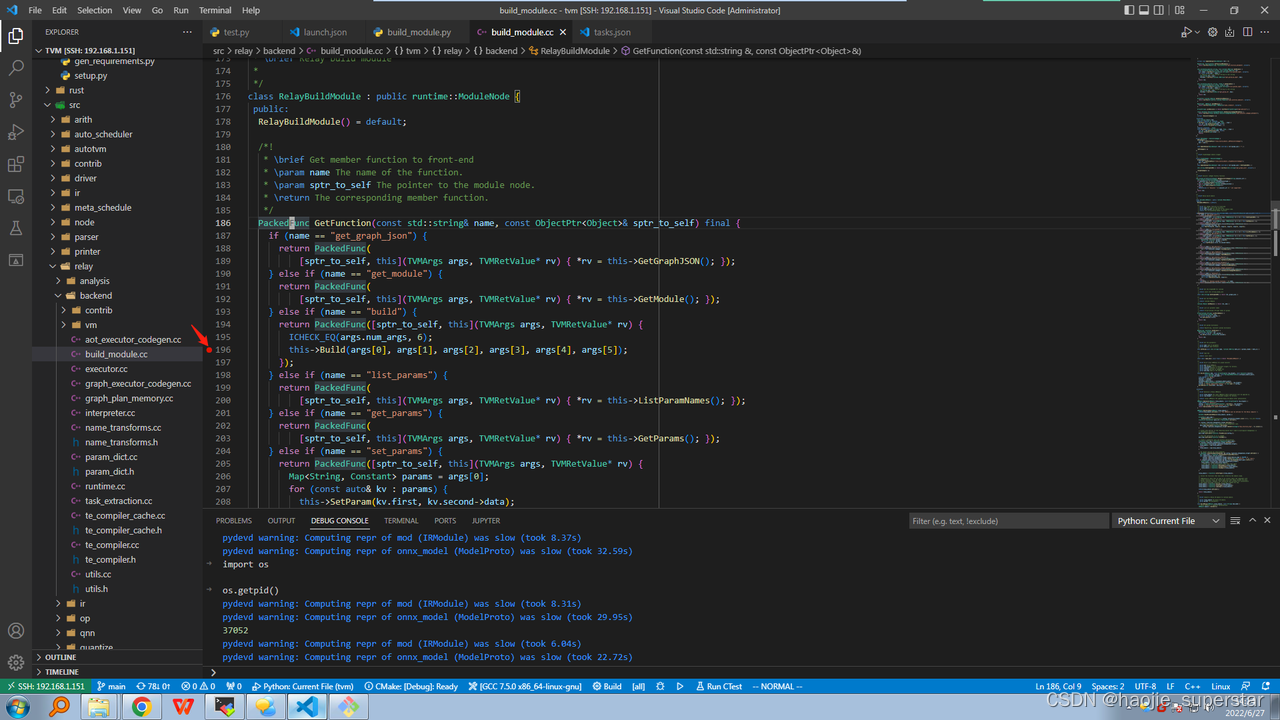Open editor more actions ellipsis
Screen dimensions: 1280x720
point(1263,32)
